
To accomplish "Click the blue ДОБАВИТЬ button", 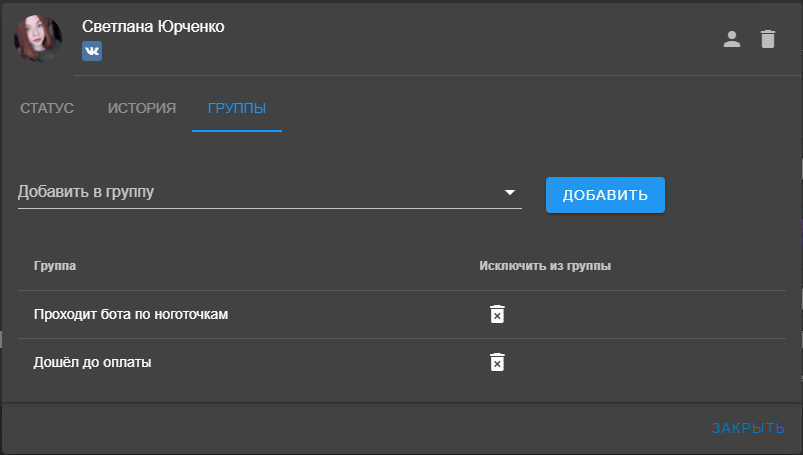I will coord(605,195).
